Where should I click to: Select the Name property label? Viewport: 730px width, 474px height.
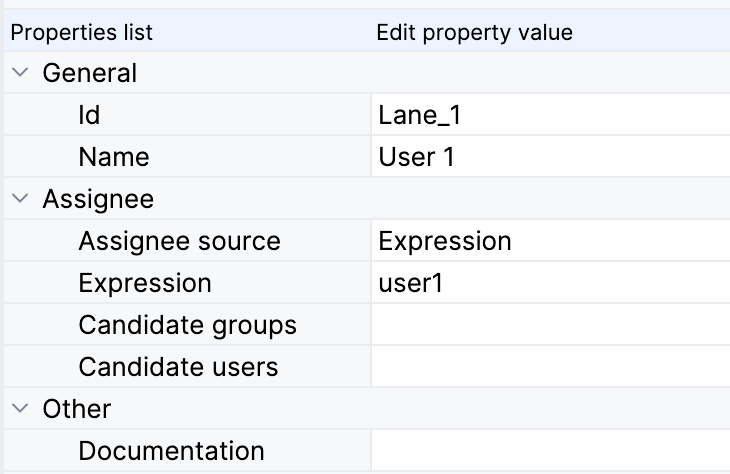tap(113, 157)
